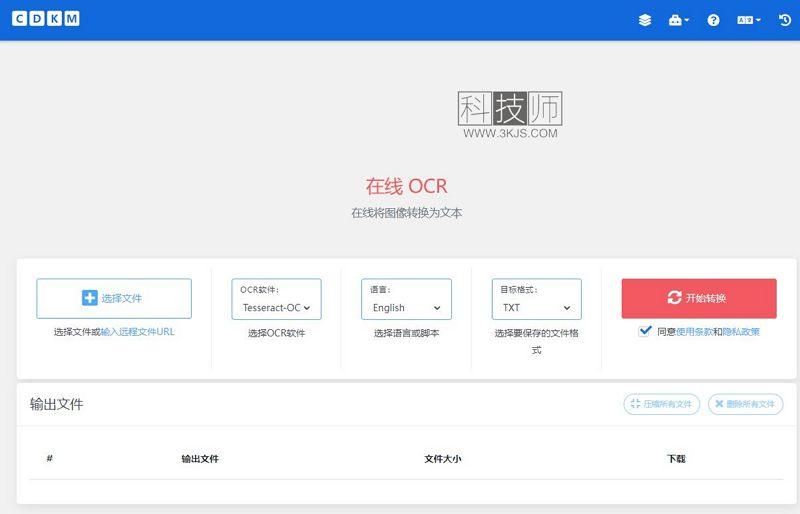Open the 语言 English dropdown
The image size is (800, 514).
pos(407,299)
